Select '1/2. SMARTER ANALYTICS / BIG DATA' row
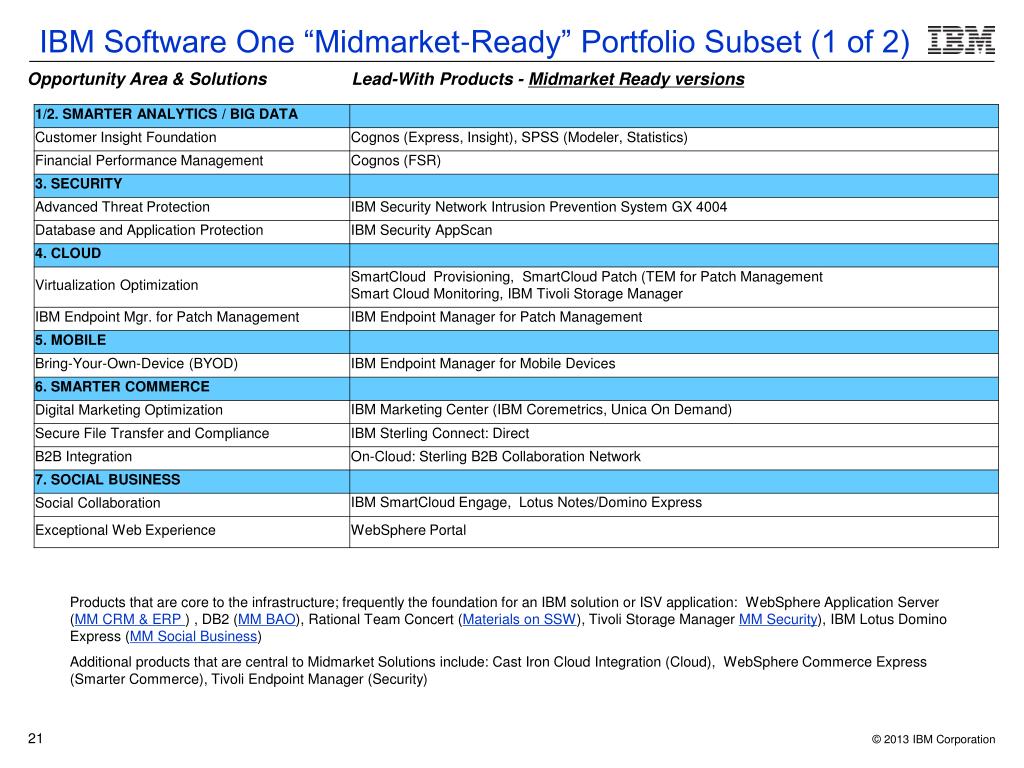Image resolution: width=1024 pixels, height=768 pixels. tap(516, 116)
